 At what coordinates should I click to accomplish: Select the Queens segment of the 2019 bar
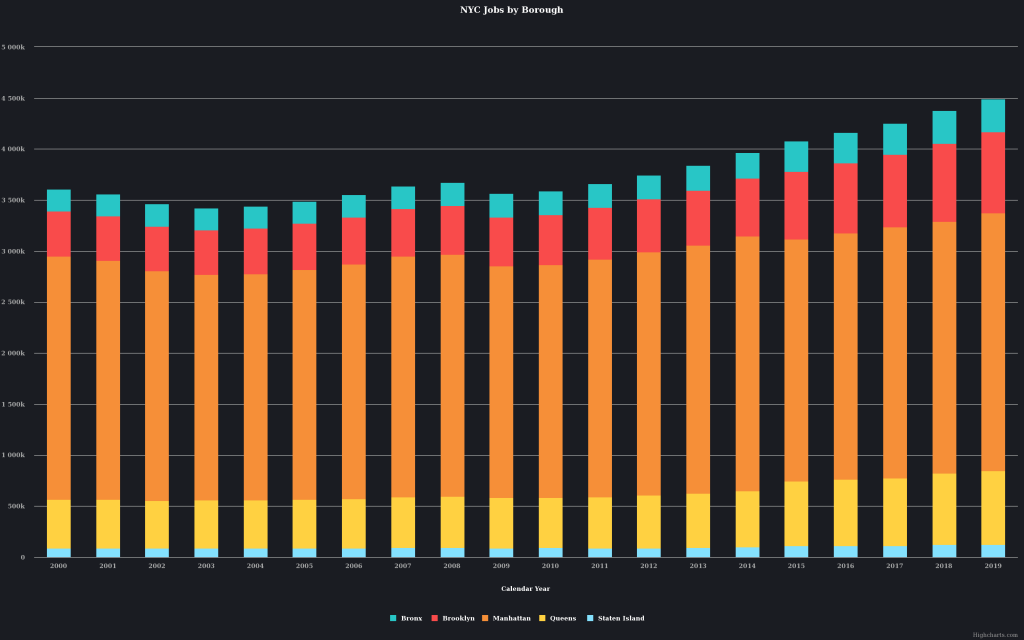993,508
